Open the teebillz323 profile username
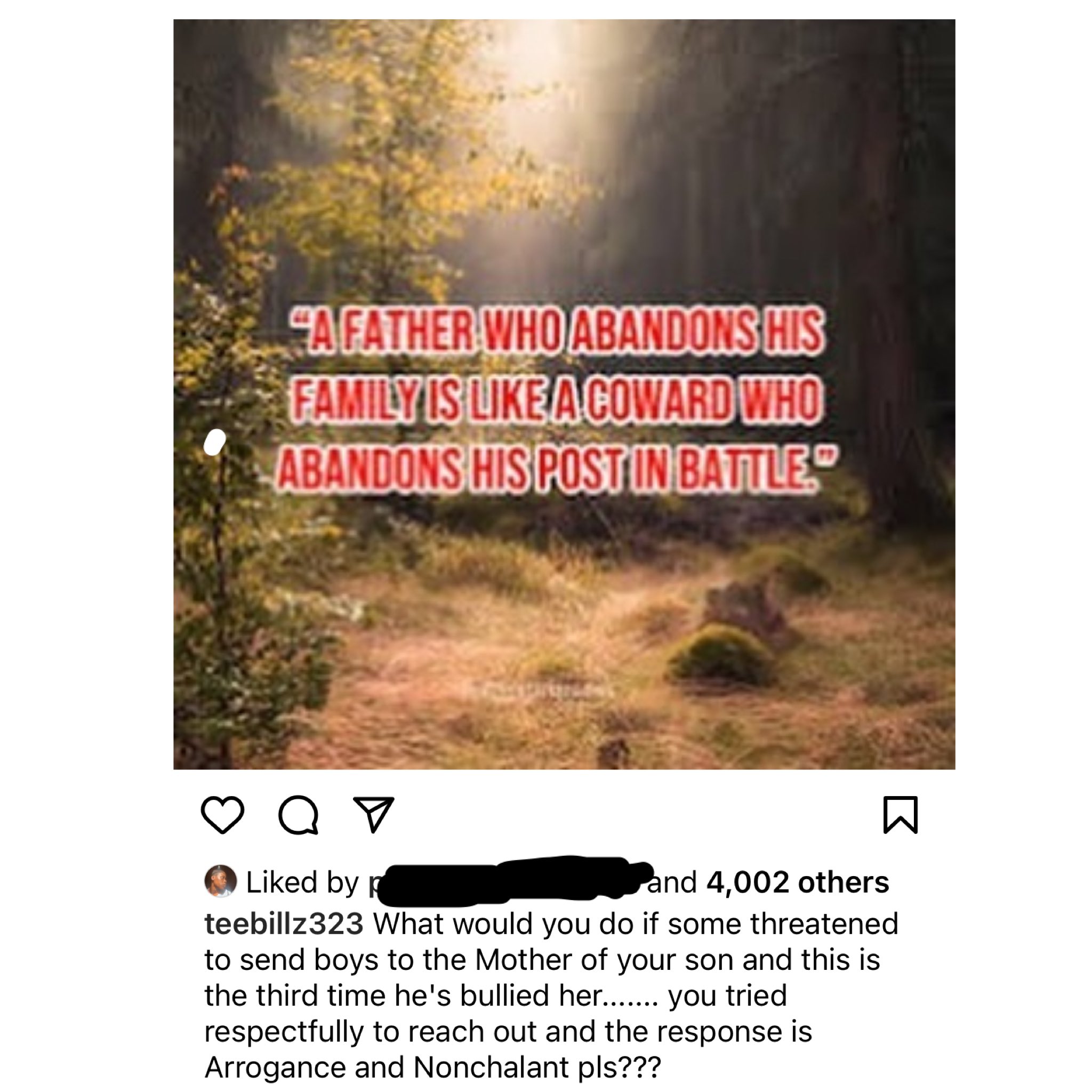The height and width of the screenshot is (1092, 1092). (284, 924)
